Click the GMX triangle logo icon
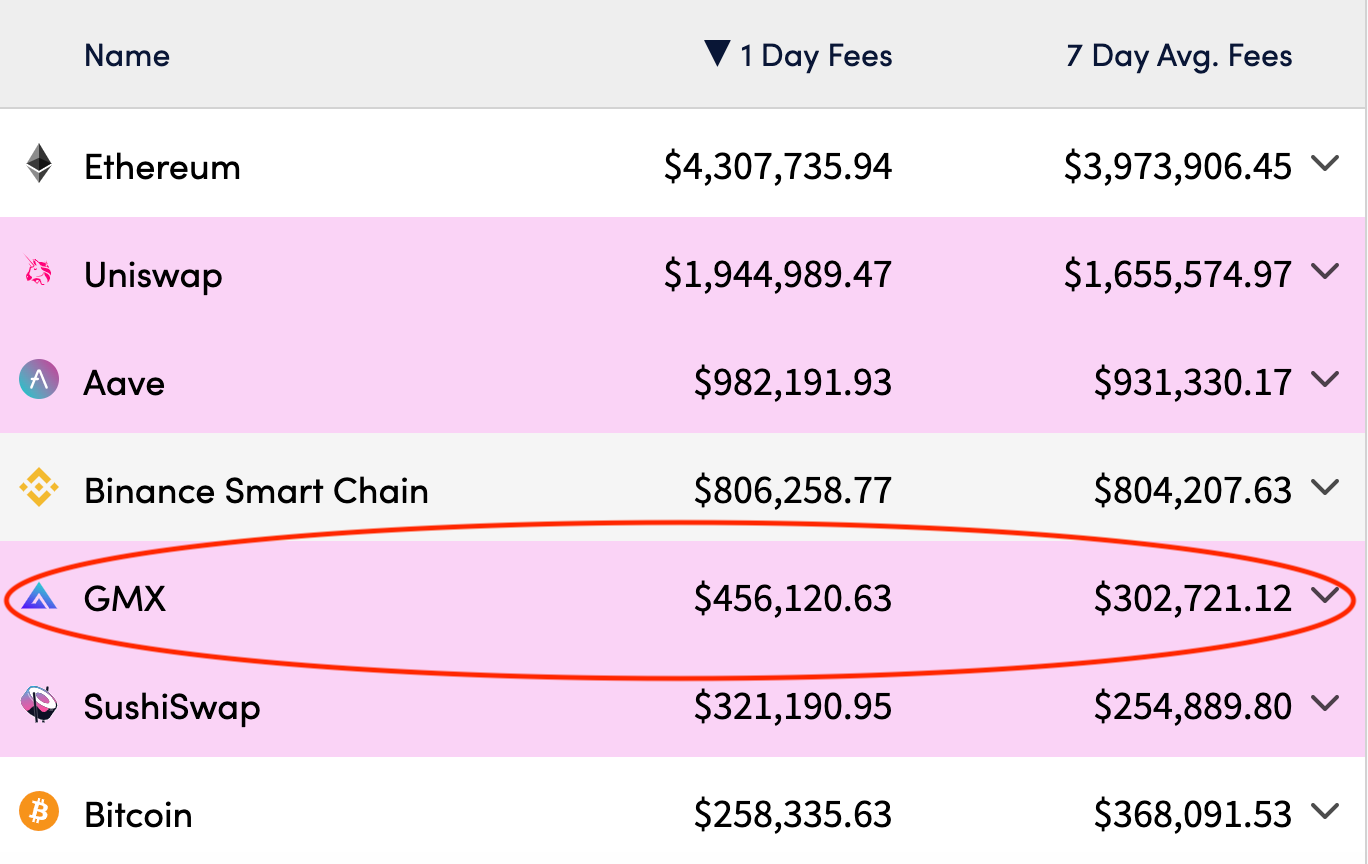Screen dimensions: 1368x864 pyautogui.click(x=39, y=598)
